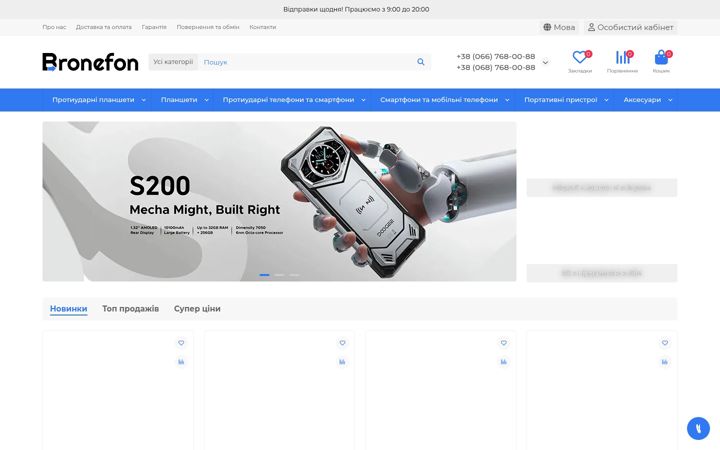Viewport: 720px width, 450px height.
Task: Open Особистий кабінет account link
Action: coord(631,27)
